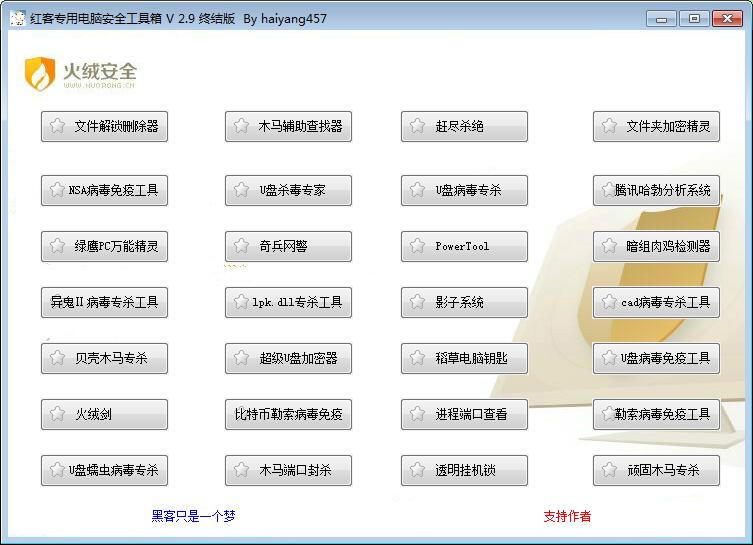This screenshot has width=753, height=545.
Task: Open 腾讯哈勃分析系统
Action: pos(656,190)
